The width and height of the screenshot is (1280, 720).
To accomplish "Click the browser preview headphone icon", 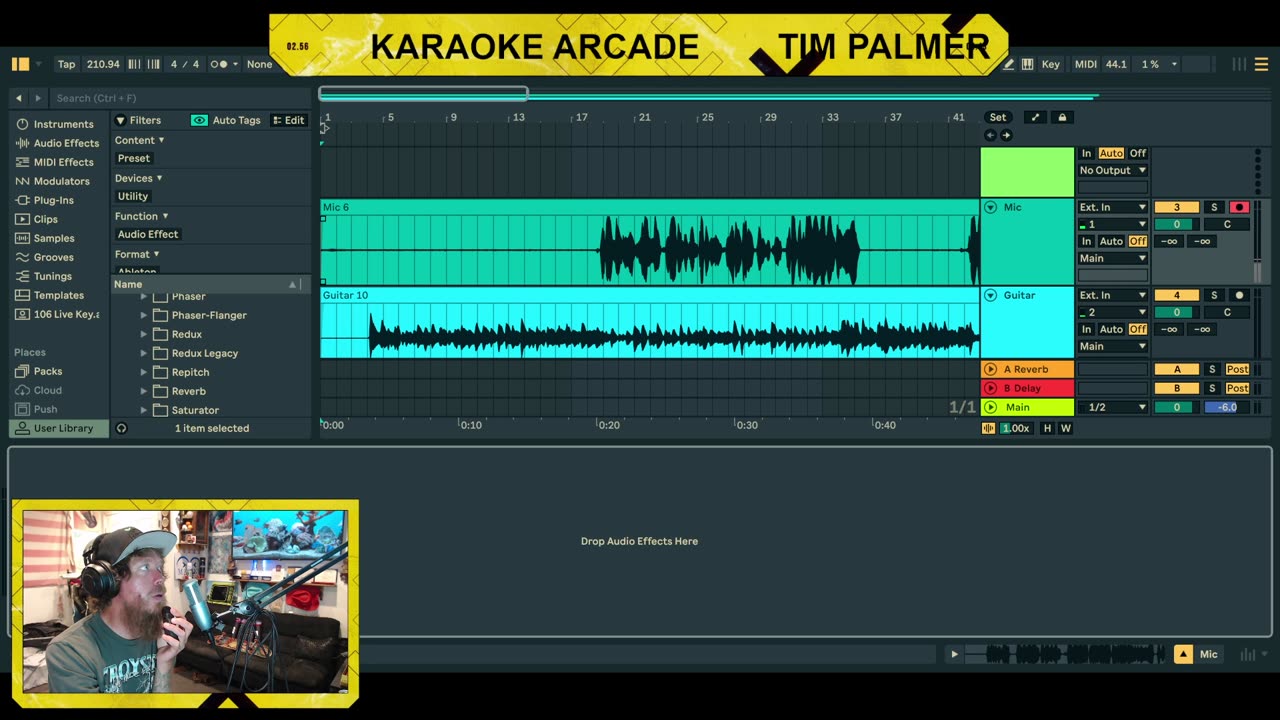I will (121, 428).
